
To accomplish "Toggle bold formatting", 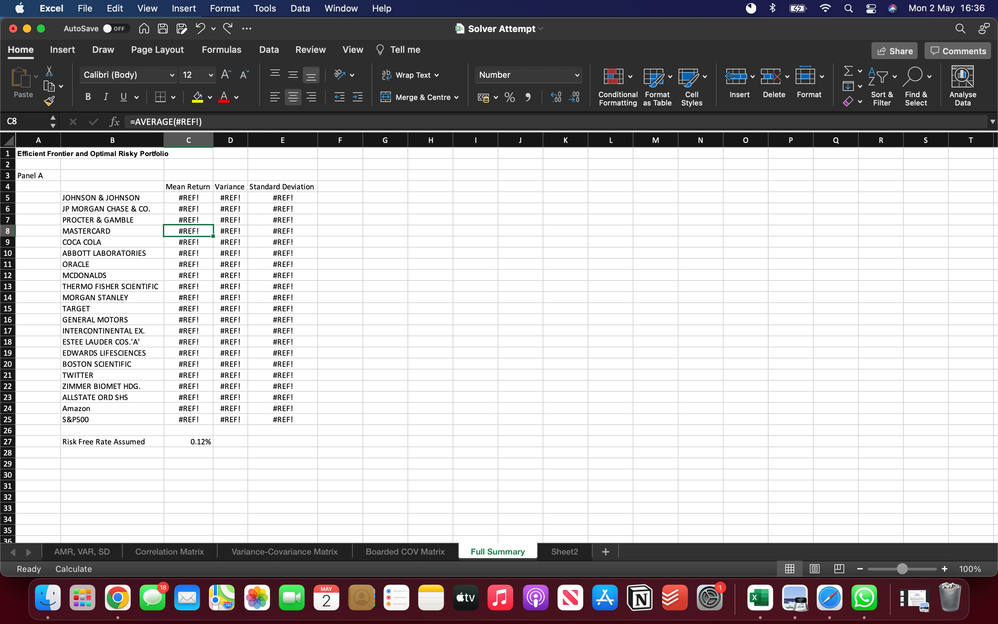I will click(x=88, y=97).
